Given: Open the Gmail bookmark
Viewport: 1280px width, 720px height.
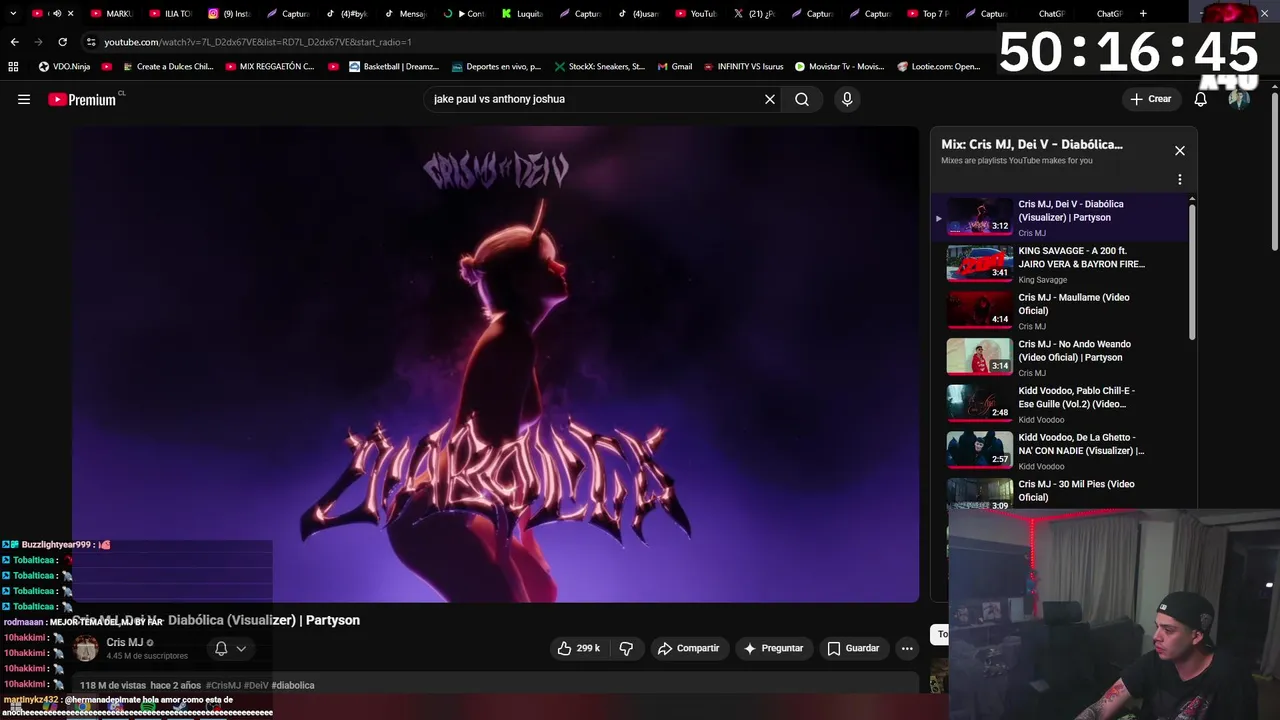Looking at the screenshot, I should click(x=675, y=67).
